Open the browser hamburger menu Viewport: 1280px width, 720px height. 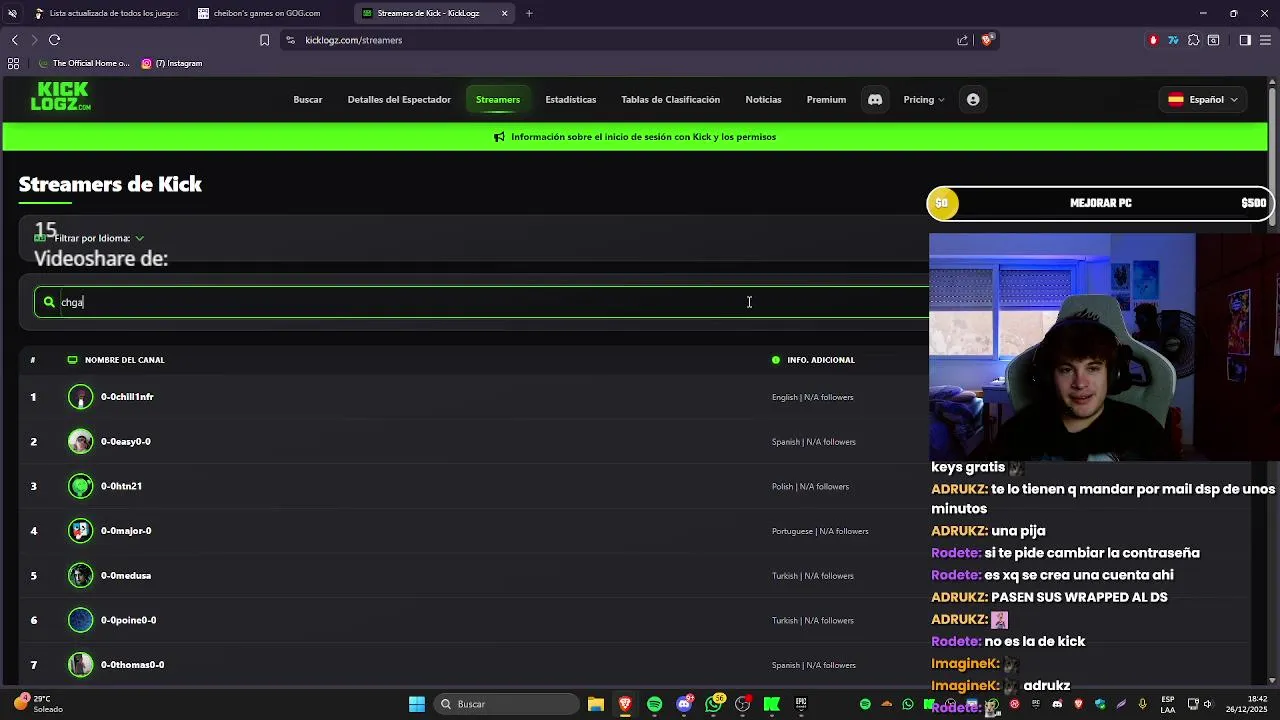[x=1265, y=40]
